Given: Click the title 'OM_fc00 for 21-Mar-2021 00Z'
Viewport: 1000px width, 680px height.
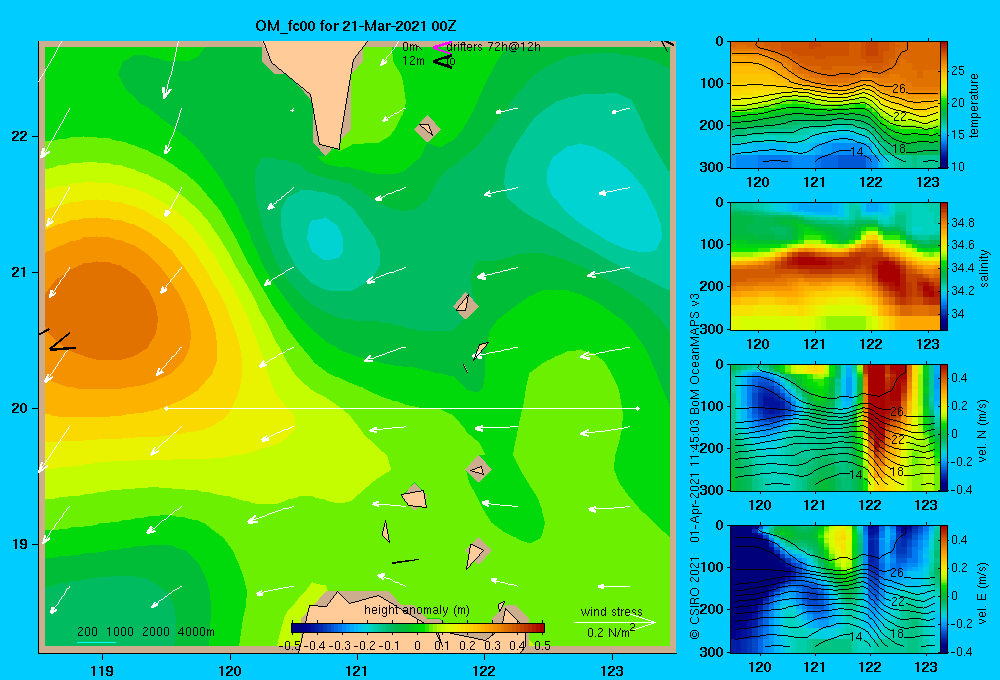Looking at the screenshot, I should pos(356,26).
